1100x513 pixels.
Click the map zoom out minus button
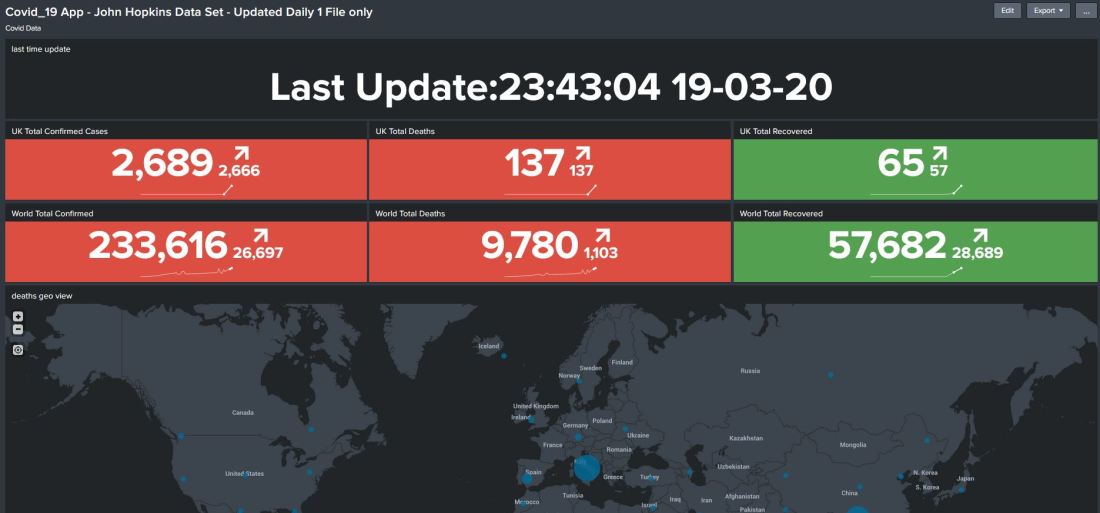tap(18, 329)
